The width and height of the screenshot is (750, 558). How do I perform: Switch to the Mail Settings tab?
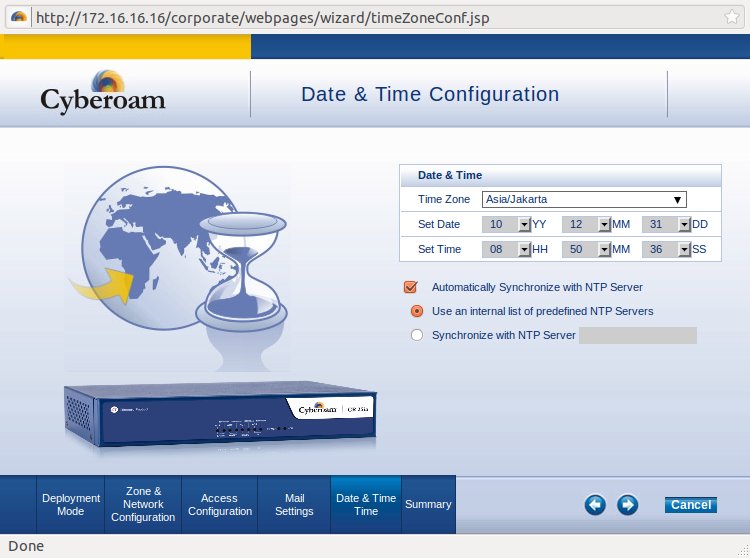(x=294, y=505)
